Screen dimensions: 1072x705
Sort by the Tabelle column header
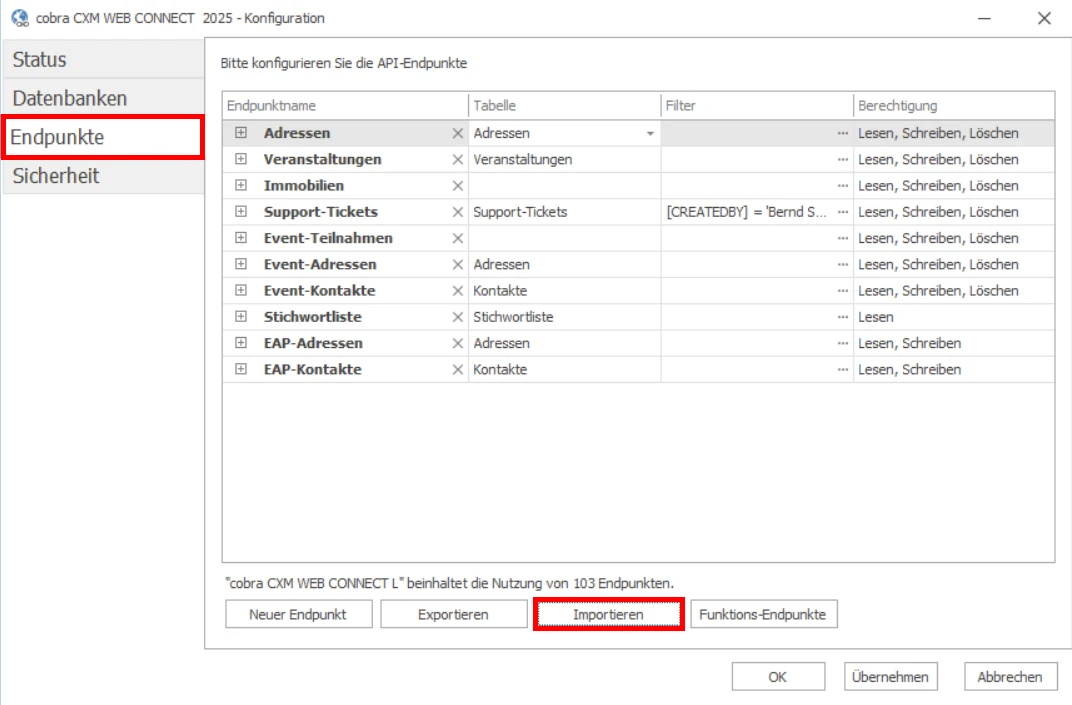tap(565, 105)
